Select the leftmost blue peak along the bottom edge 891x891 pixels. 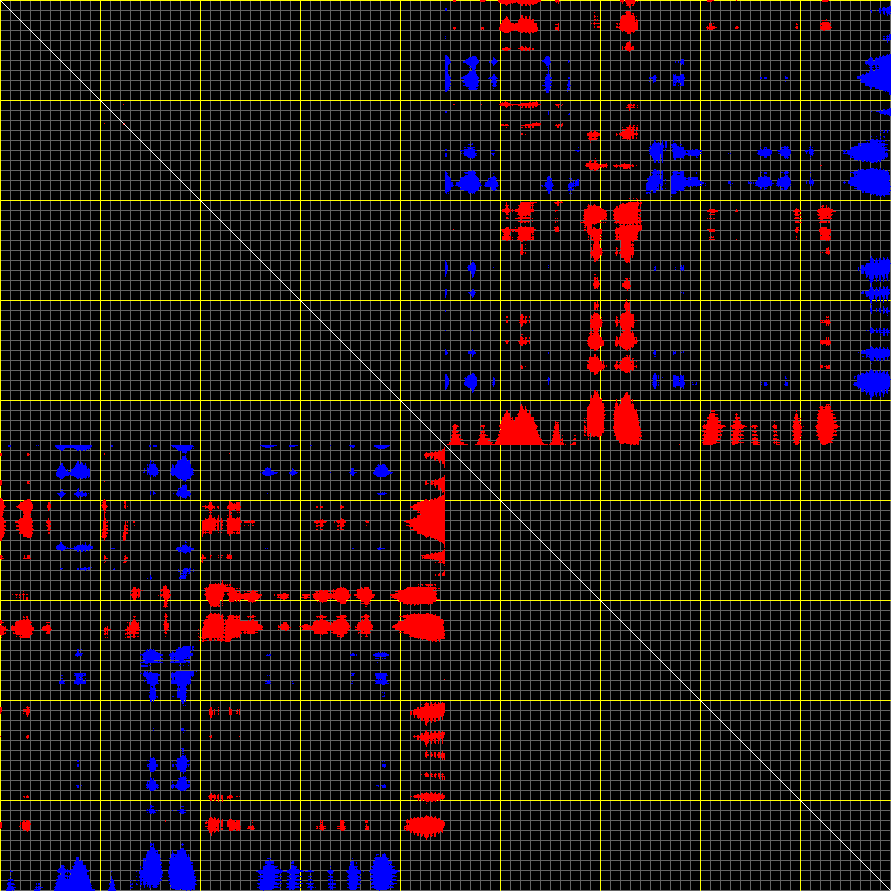tap(73, 876)
